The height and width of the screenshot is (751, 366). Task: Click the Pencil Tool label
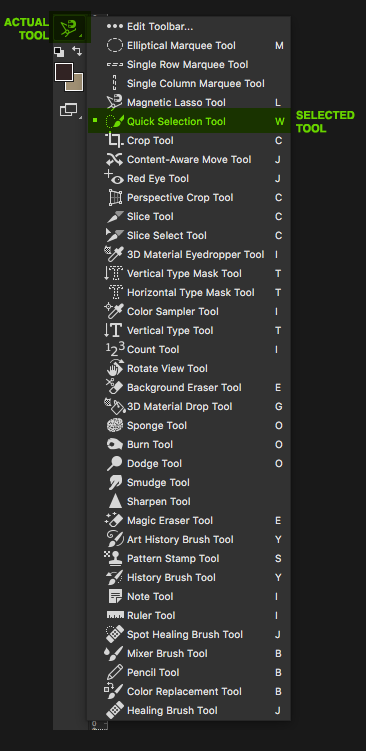tap(153, 672)
